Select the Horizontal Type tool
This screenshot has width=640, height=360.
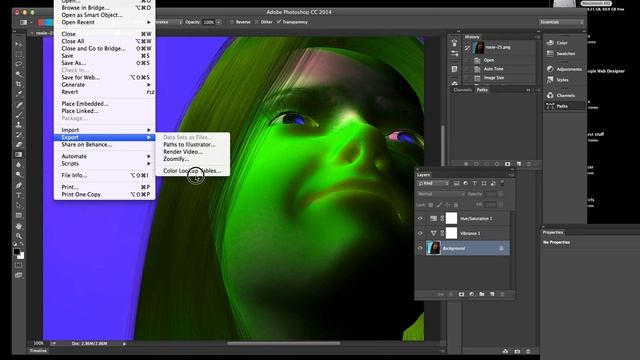pyautogui.click(x=19, y=195)
